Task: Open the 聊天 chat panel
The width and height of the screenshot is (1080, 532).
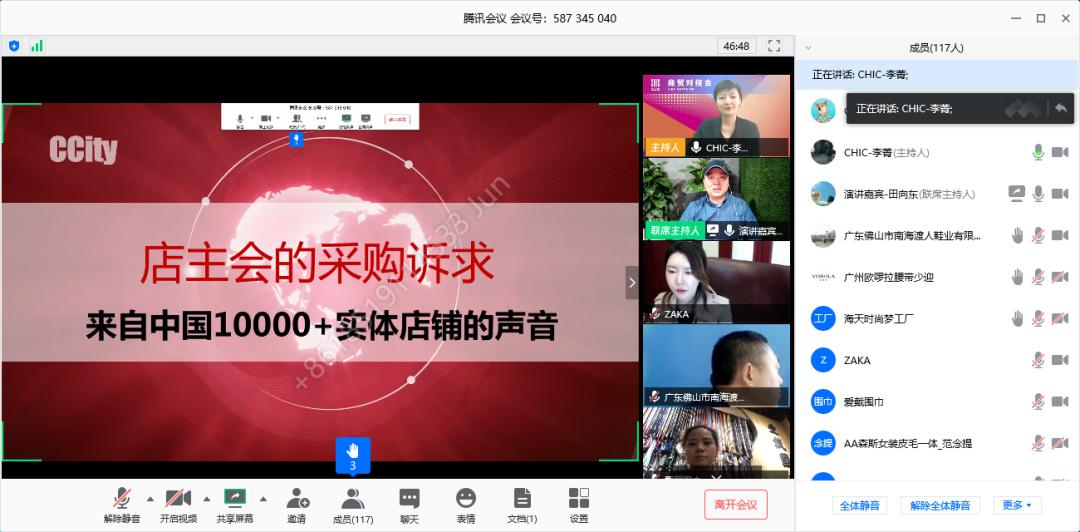Action: (x=409, y=505)
